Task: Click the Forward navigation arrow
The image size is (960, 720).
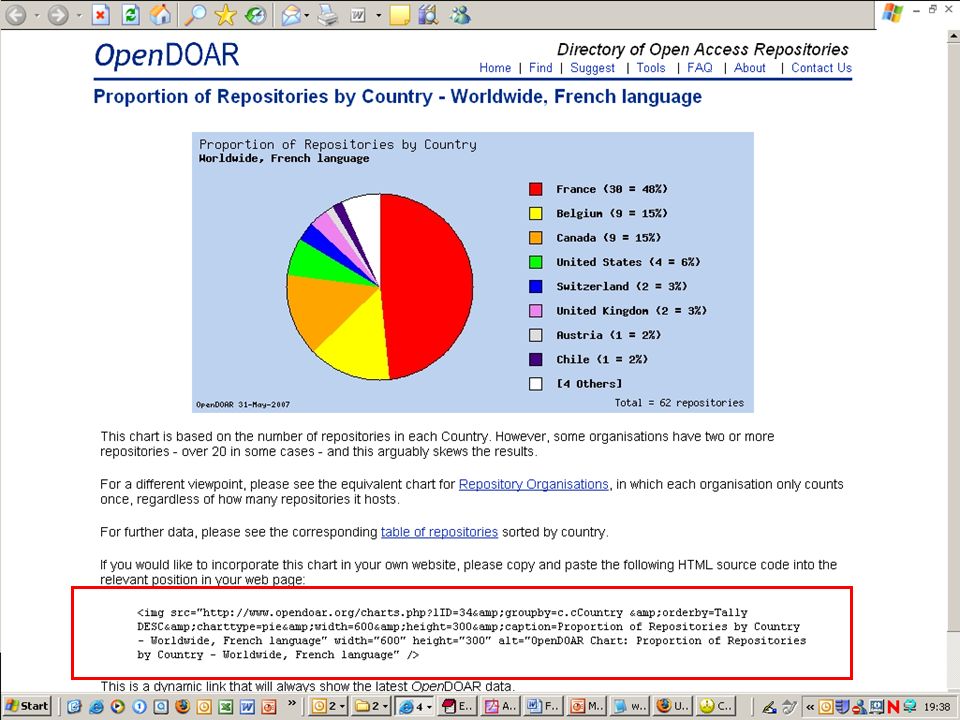Action: [x=58, y=15]
